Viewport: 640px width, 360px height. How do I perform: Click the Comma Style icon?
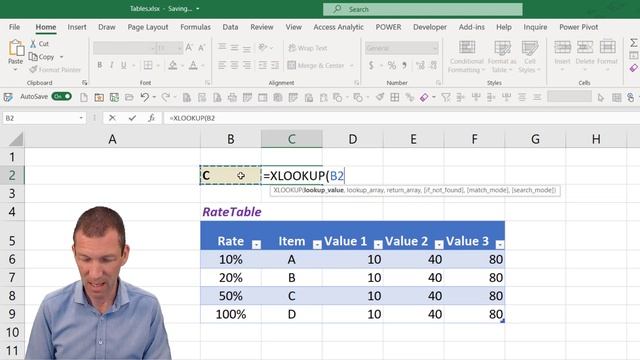pyautogui.click(x=404, y=65)
